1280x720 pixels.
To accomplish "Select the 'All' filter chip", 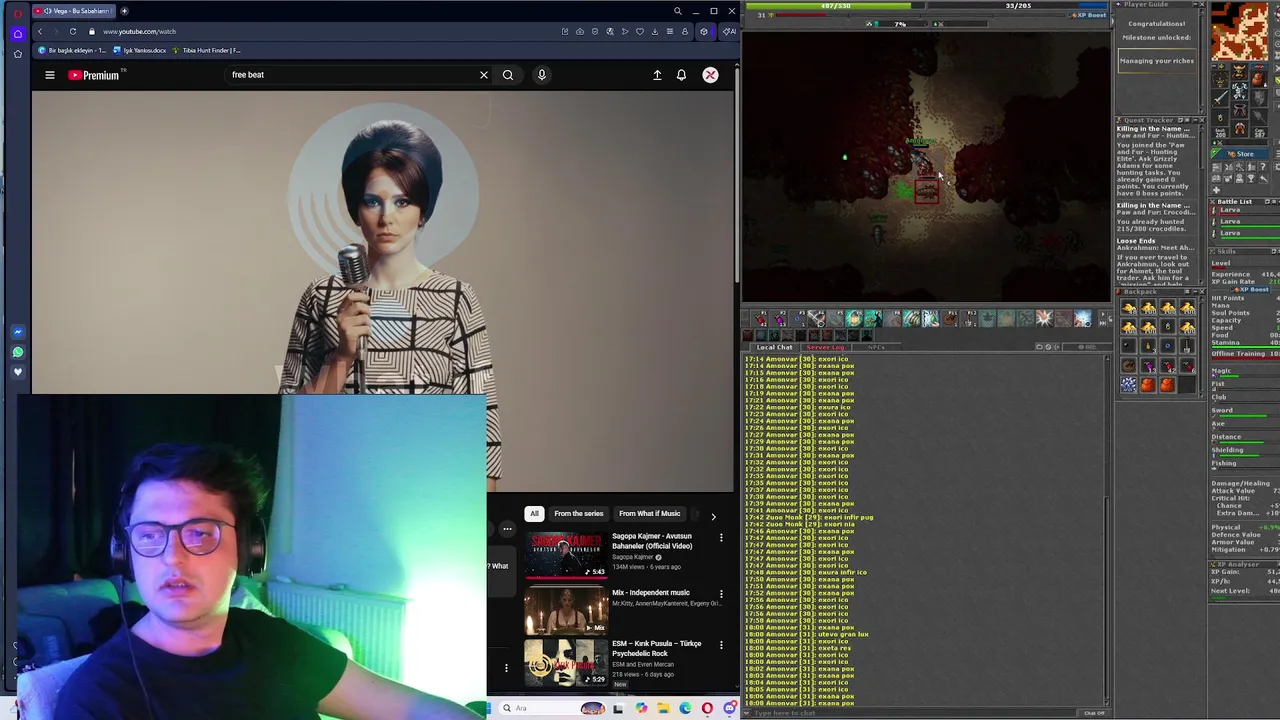I will tap(534, 514).
